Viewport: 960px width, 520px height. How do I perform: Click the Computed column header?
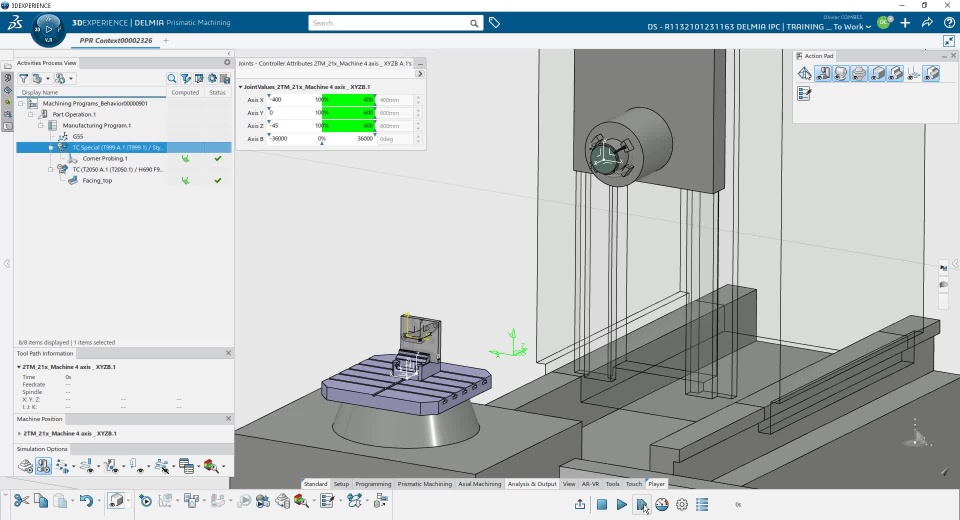(185, 92)
